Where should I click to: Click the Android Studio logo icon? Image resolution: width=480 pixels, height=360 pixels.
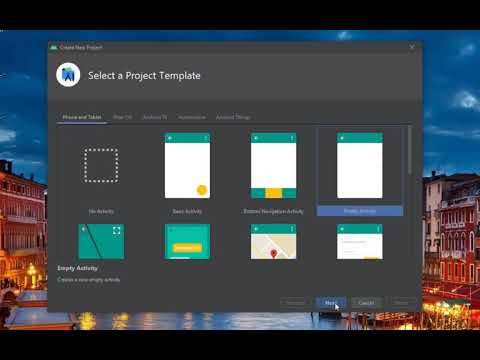[x=68, y=75]
